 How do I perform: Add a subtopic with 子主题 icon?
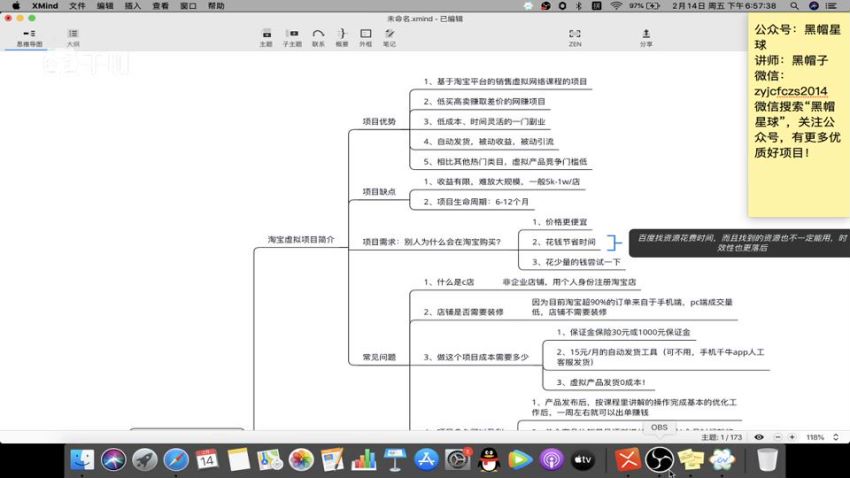[292, 36]
